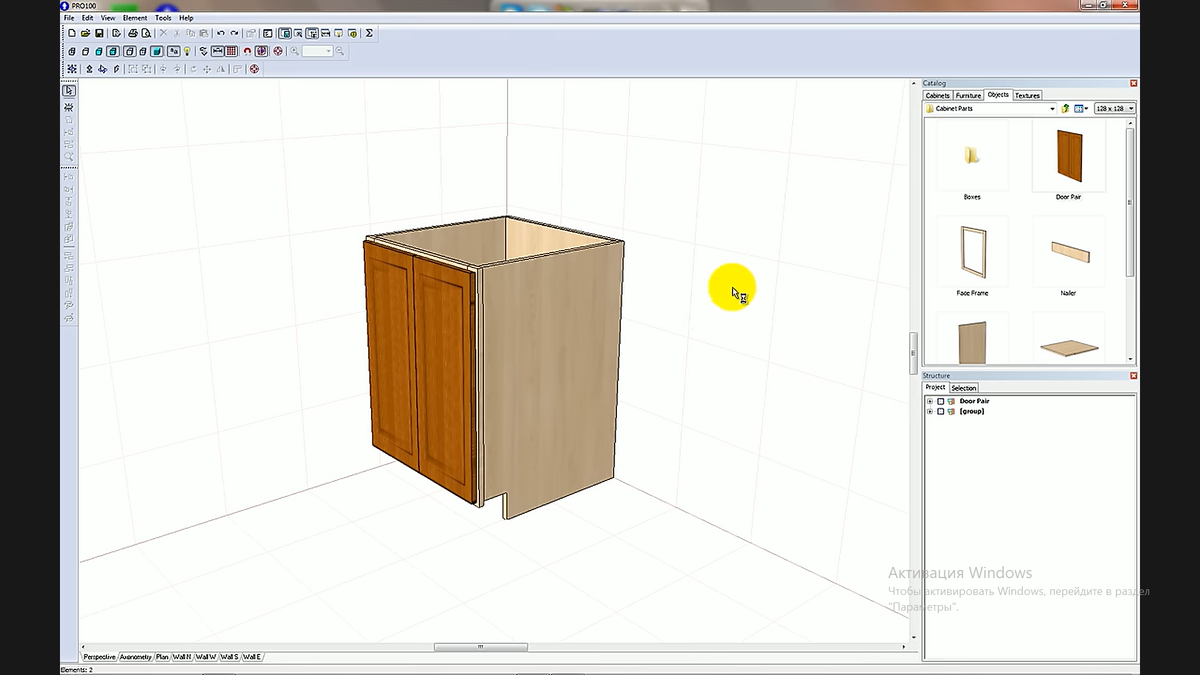
Task: Click the Print icon
Action: pos(132,33)
